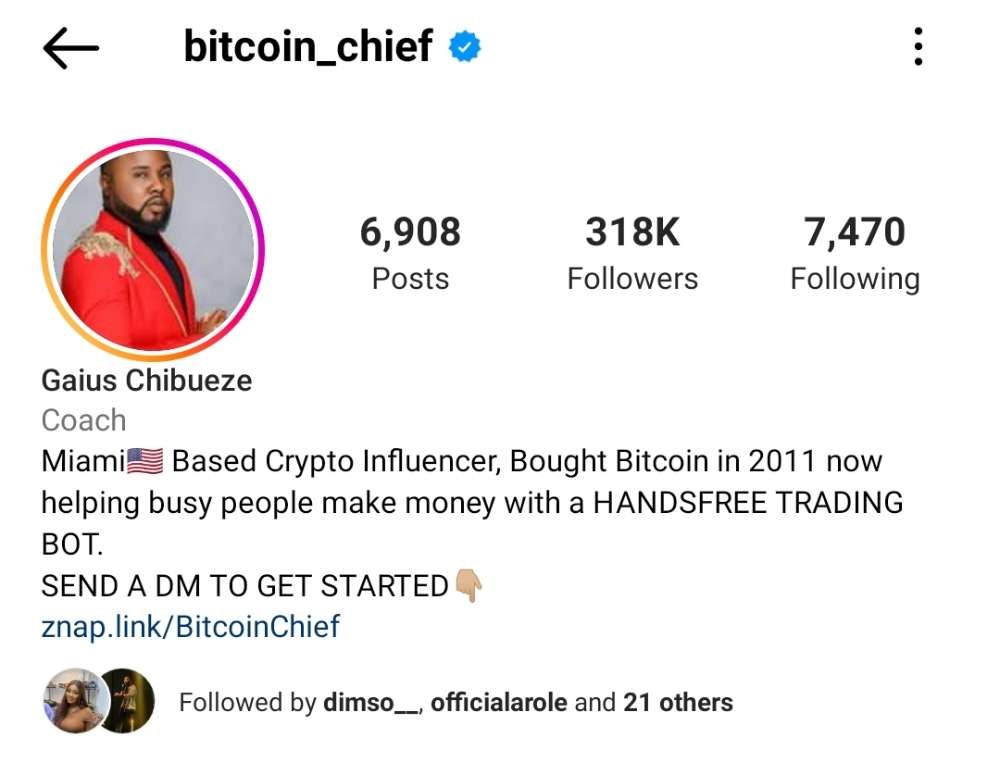This screenshot has height=759, width=1000.
Task: Tap the blue verified badge
Action: pyautogui.click(x=465, y=47)
